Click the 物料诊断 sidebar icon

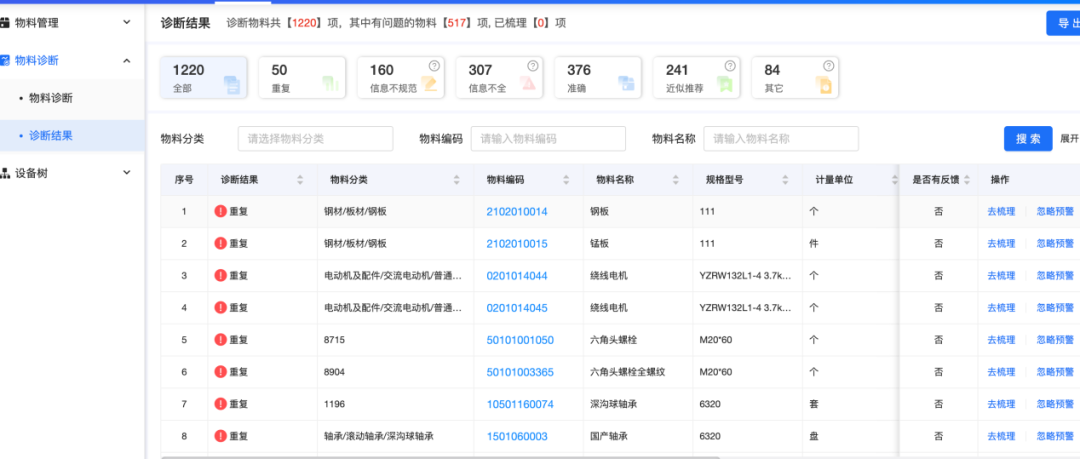pos(4,61)
